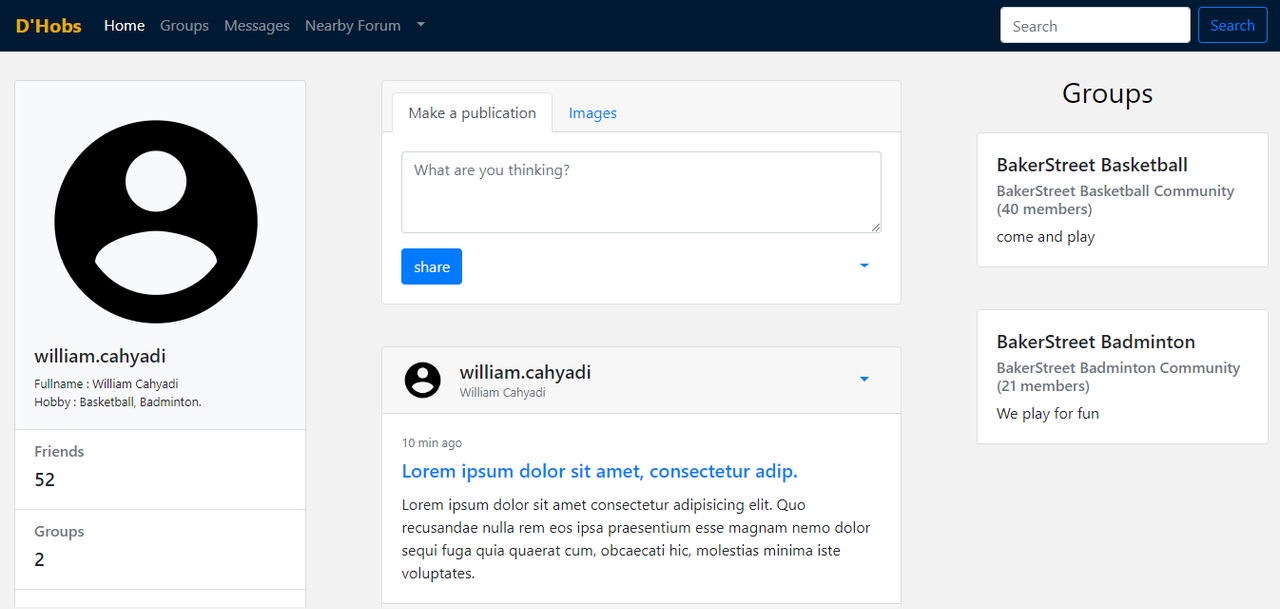This screenshot has width=1280, height=609.
Task: Click the What are you thinking textbox
Action: click(x=641, y=192)
